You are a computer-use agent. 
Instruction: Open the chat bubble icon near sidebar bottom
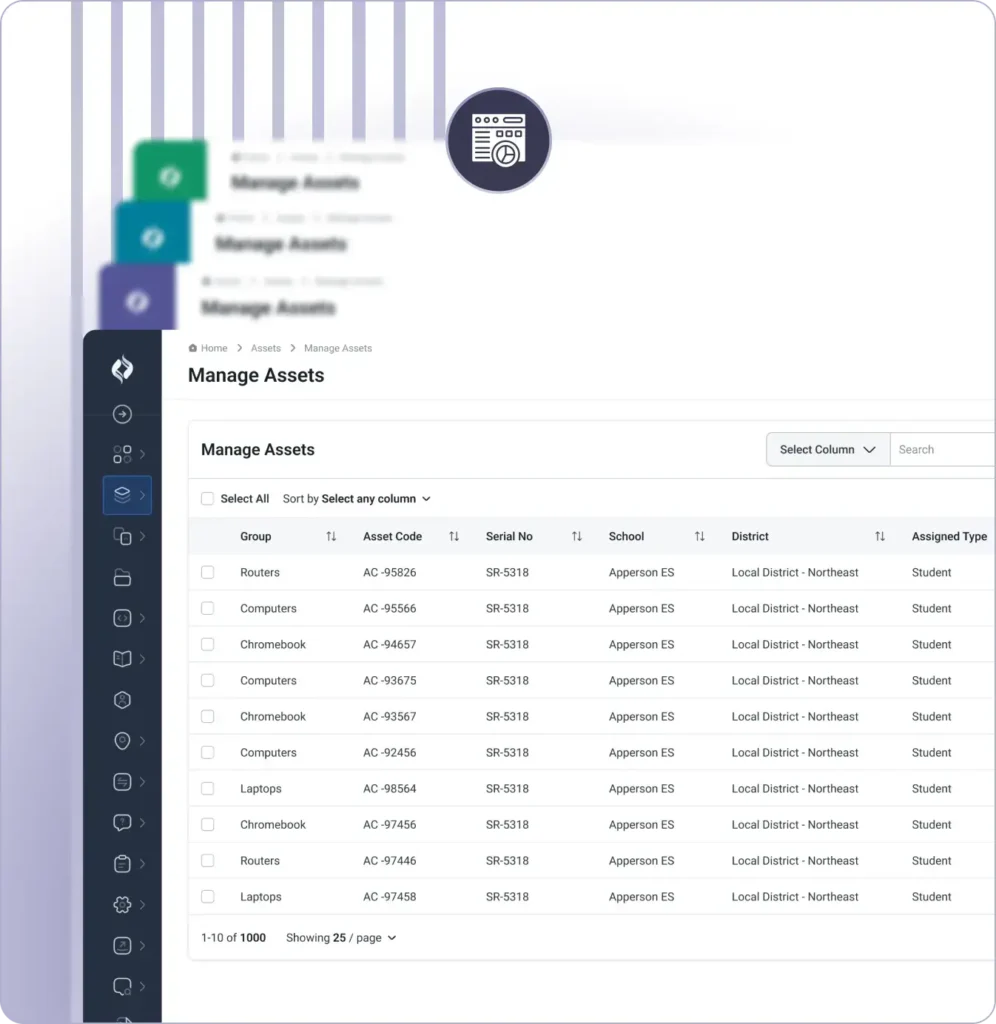coord(122,986)
